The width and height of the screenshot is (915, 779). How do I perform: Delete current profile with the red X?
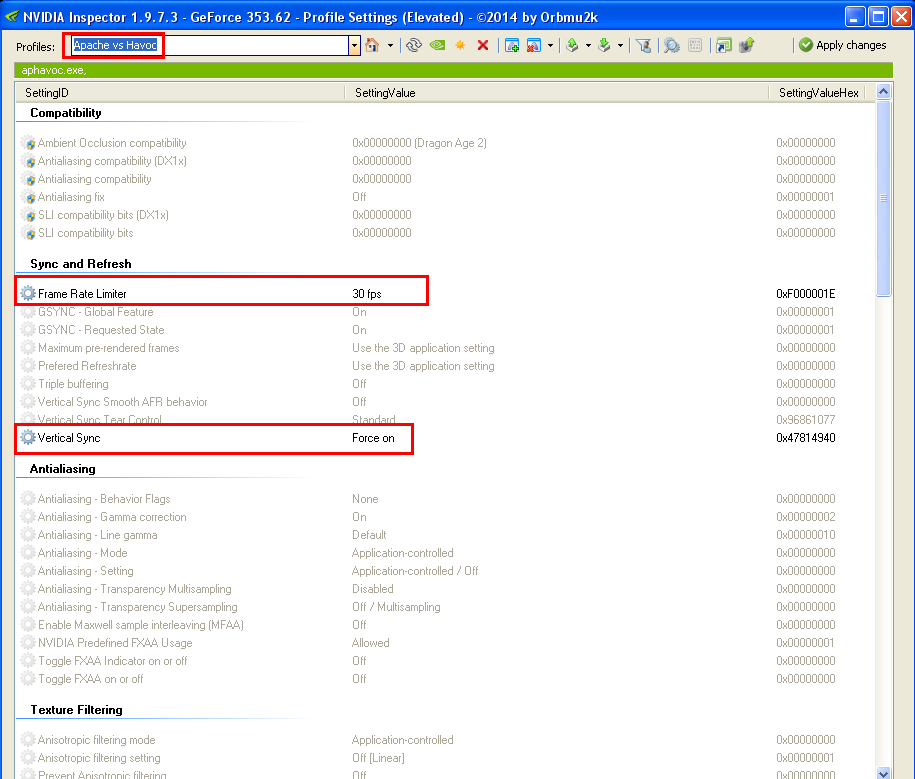(x=483, y=45)
